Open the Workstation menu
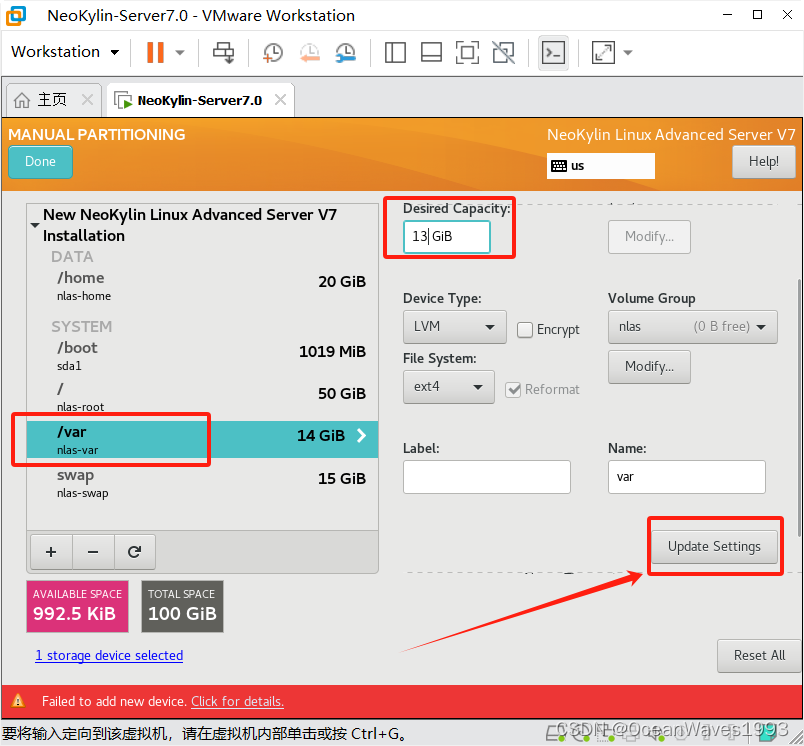The image size is (804, 746). (x=65, y=52)
